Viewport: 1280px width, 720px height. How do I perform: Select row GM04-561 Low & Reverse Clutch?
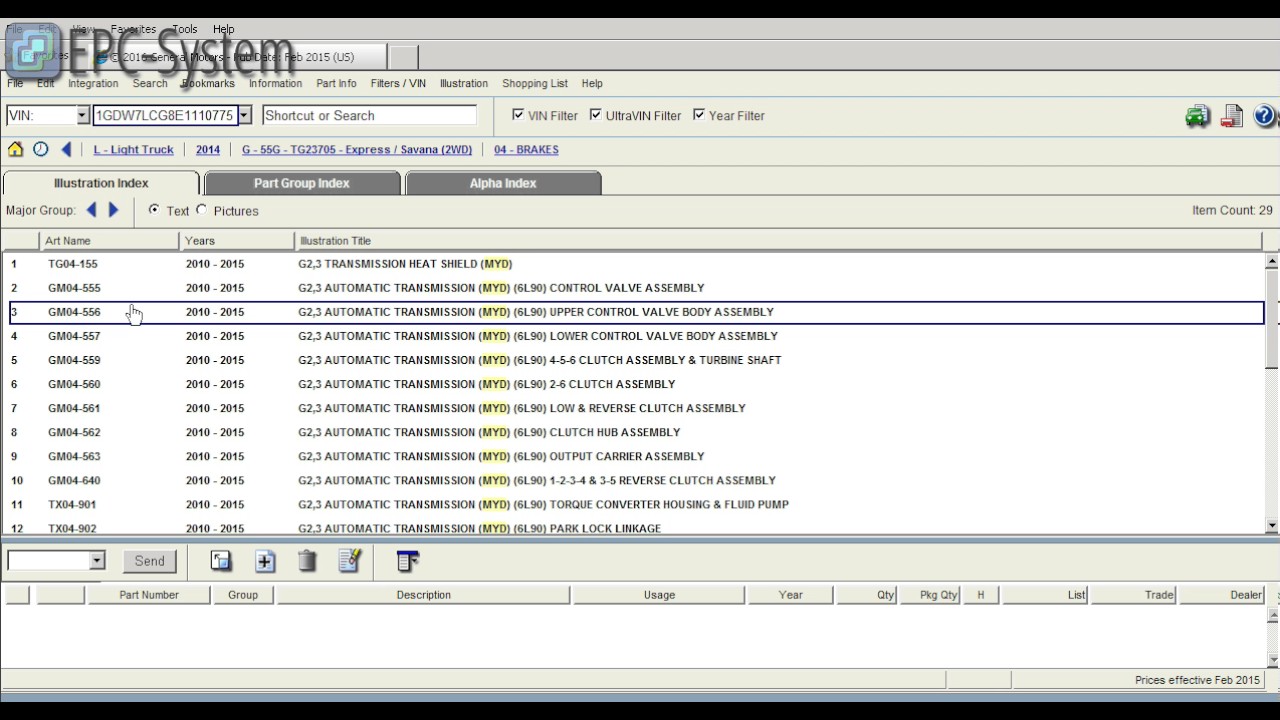pos(636,408)
